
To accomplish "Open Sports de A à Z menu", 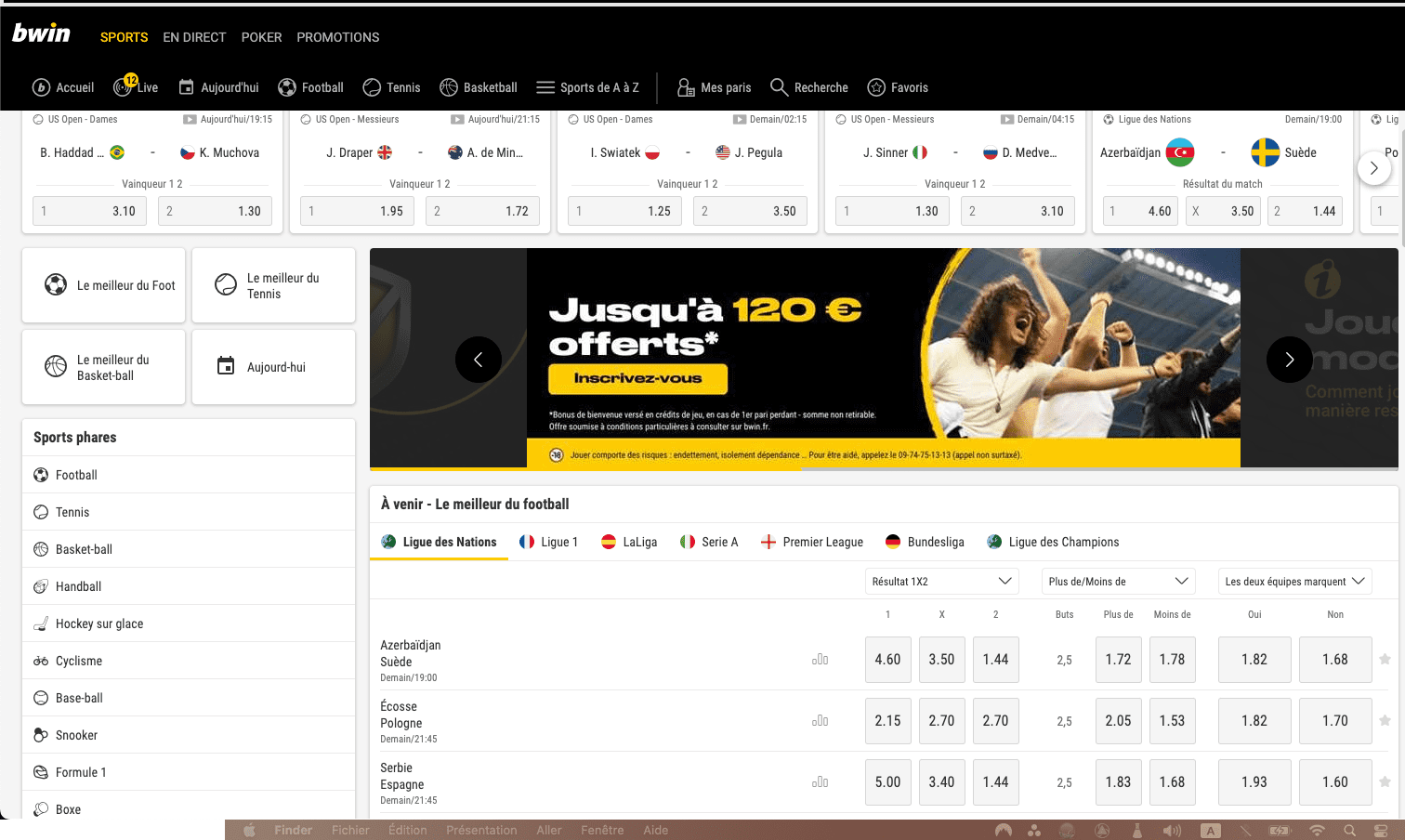I will tap(587, 87).
